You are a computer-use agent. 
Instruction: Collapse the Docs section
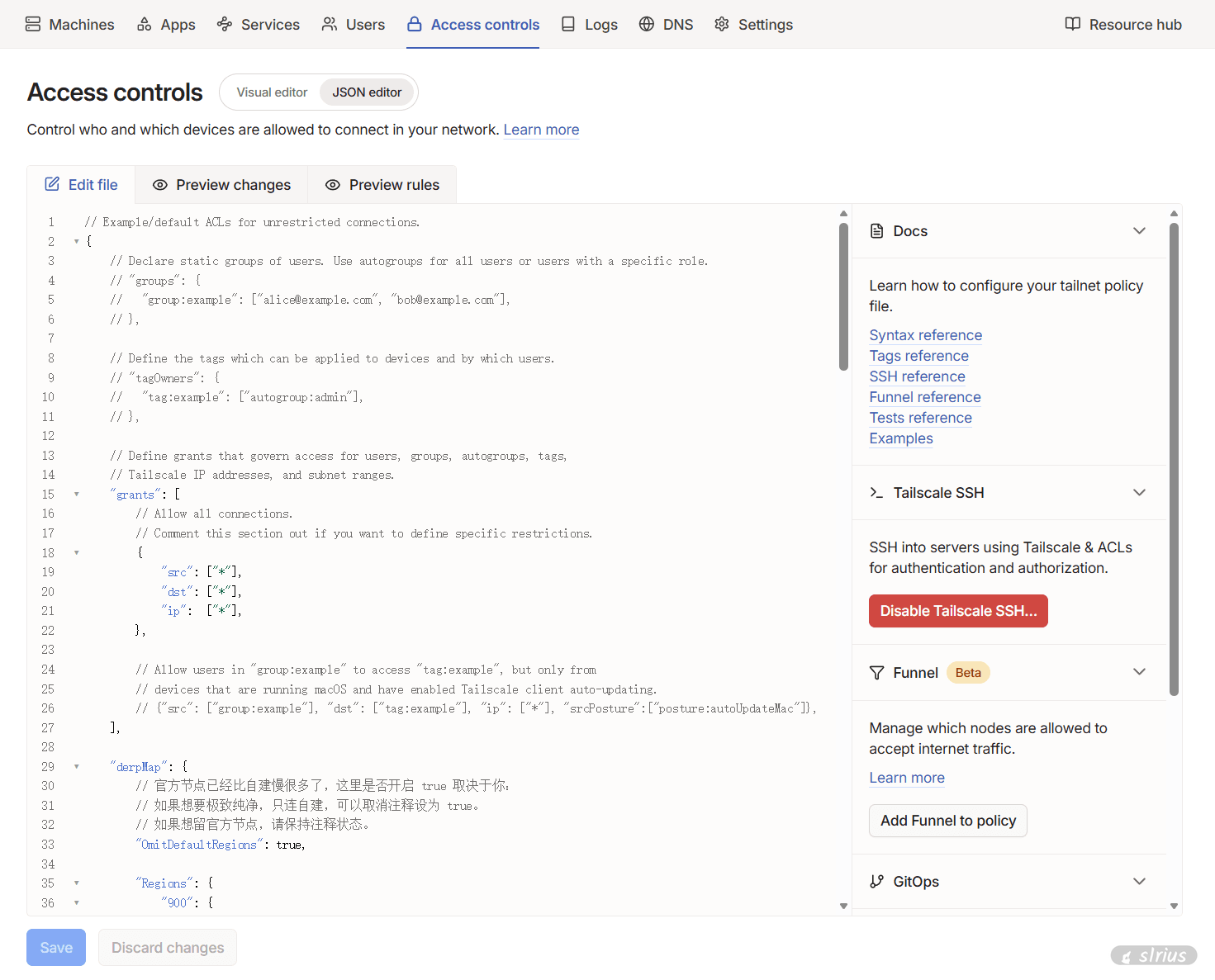click(1139, 231)
